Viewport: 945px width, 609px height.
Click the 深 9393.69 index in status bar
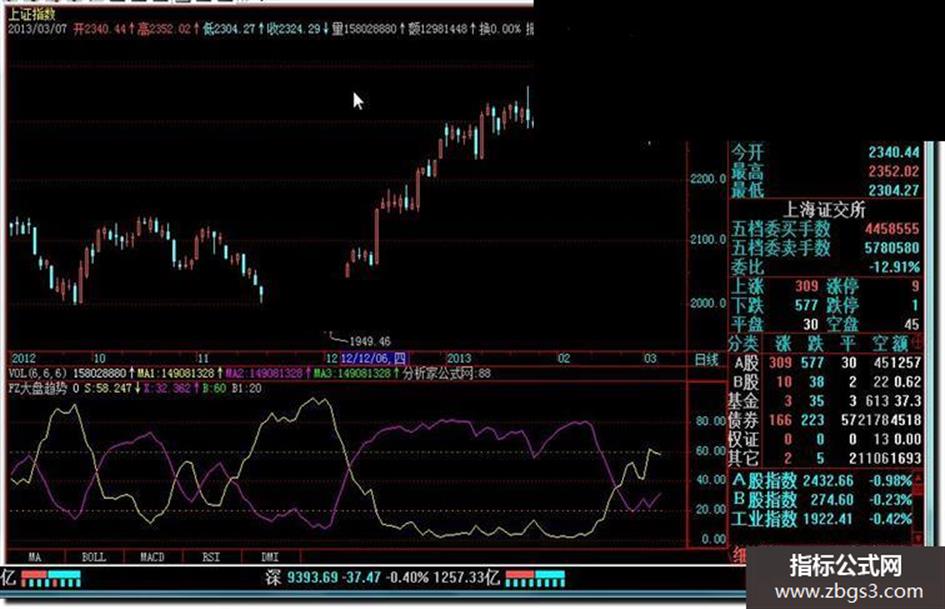point(301,578)
